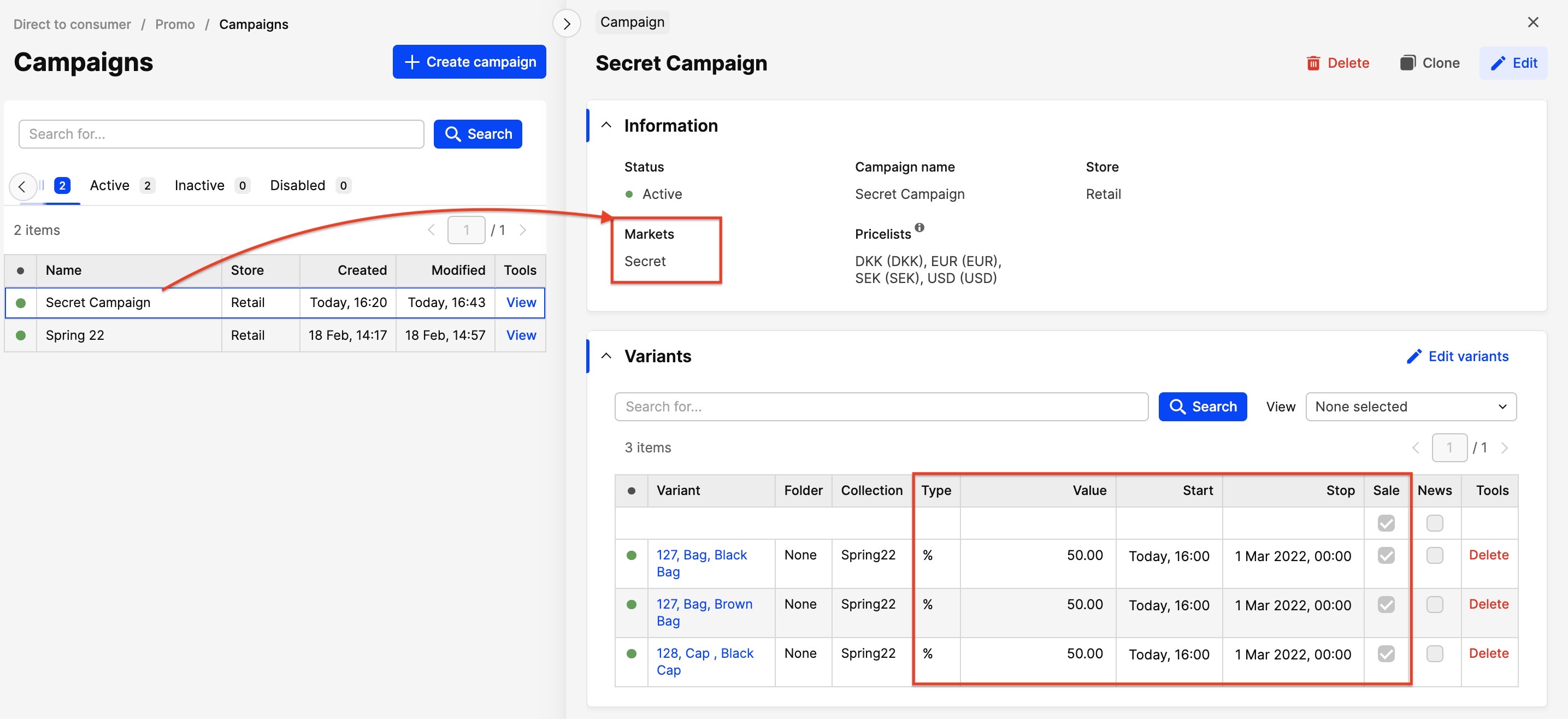
Task: Click the panel expand arrow circle button
Action: (566, 23)
